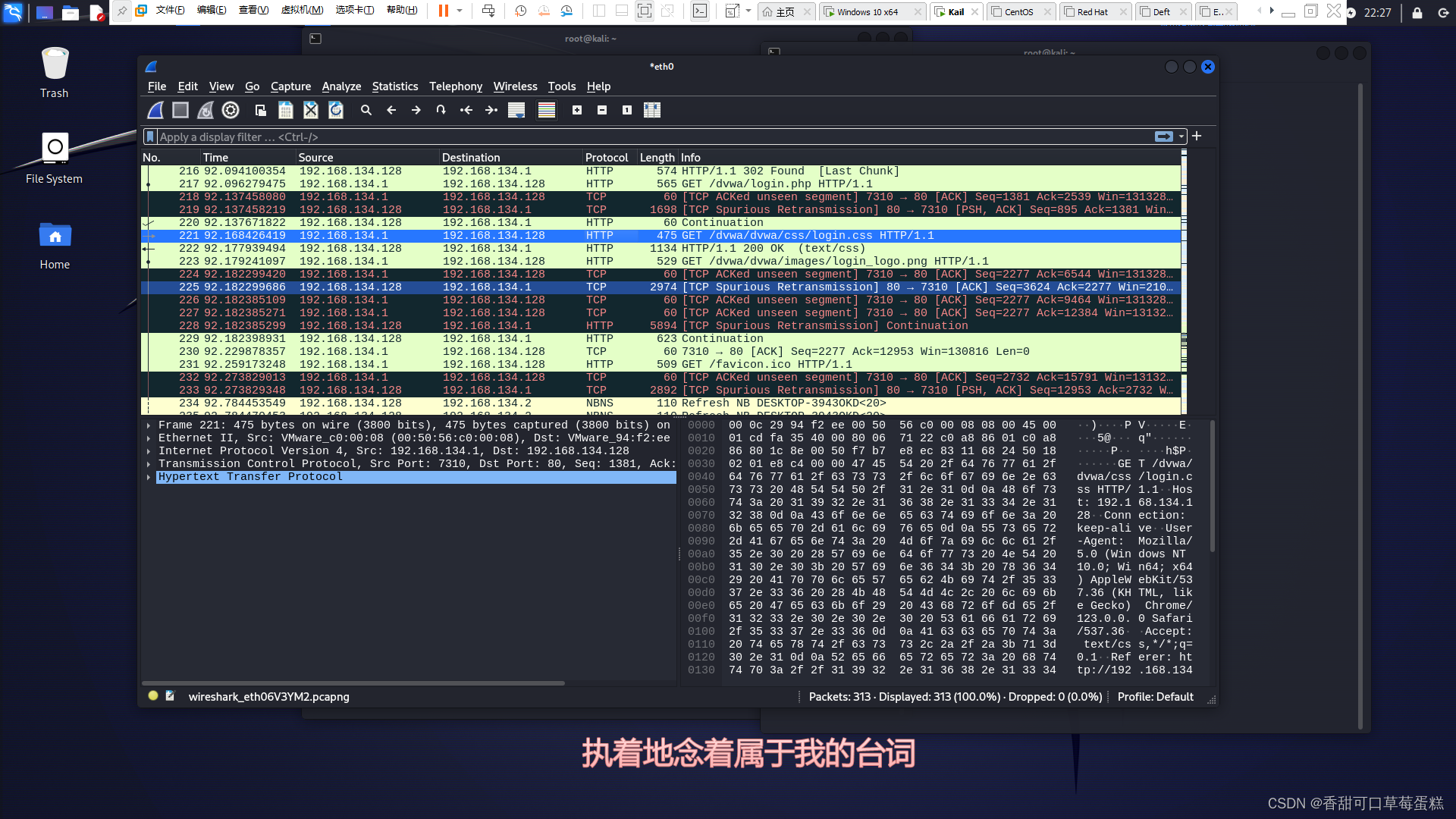Expand Transmission Control Protocol details
1456x819 pixels.
(149, 464)
